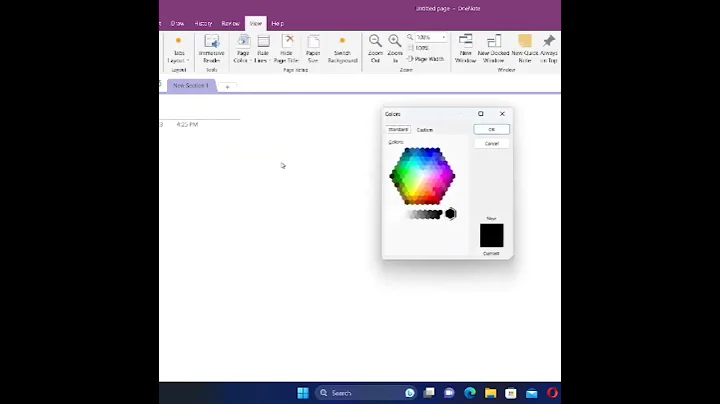This screenshot has width=720, height=404.
Task: Cancel the Colors dialog
Action: pos(491,144)
